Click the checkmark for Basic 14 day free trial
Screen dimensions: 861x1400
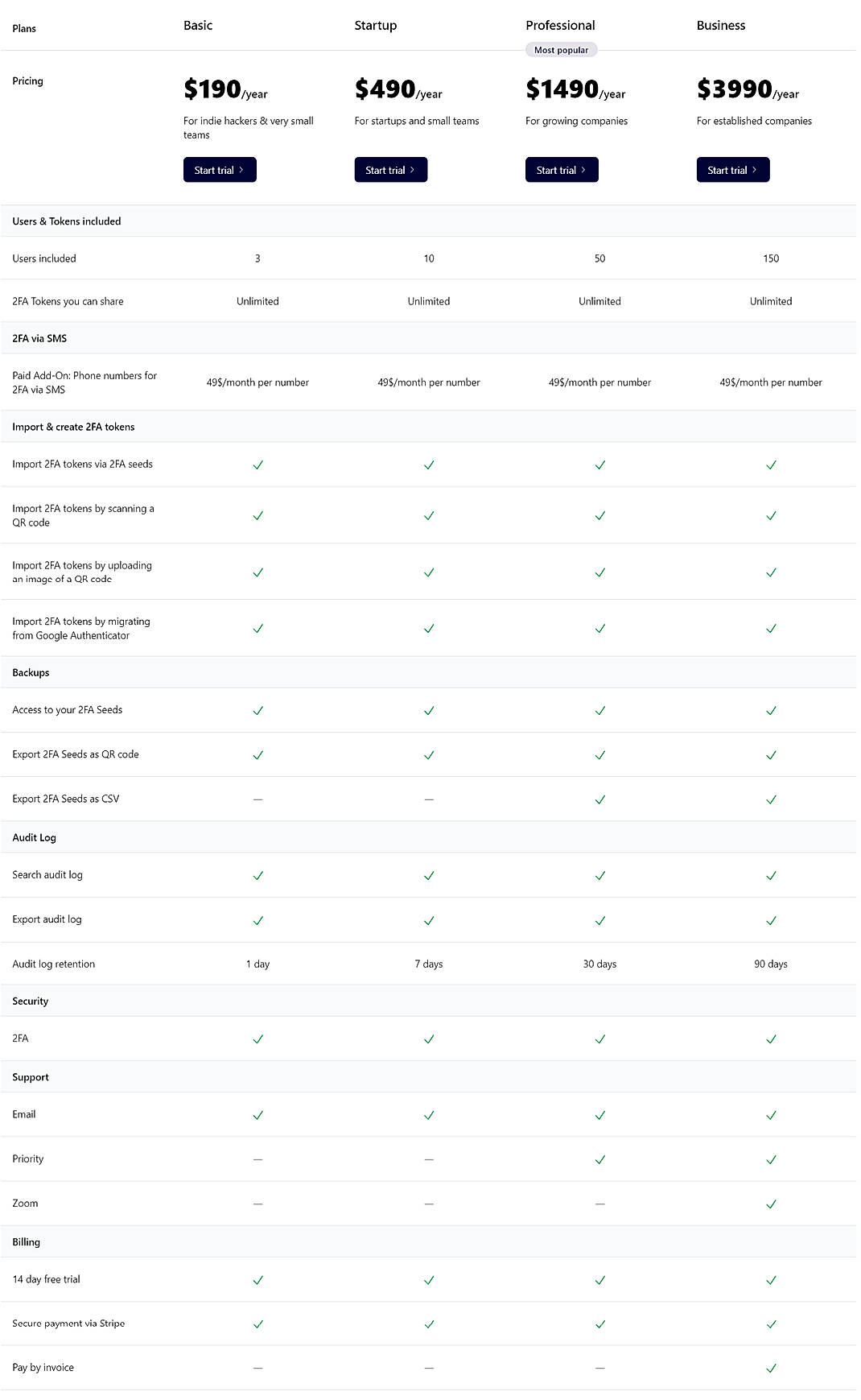tap(257, 1279)
